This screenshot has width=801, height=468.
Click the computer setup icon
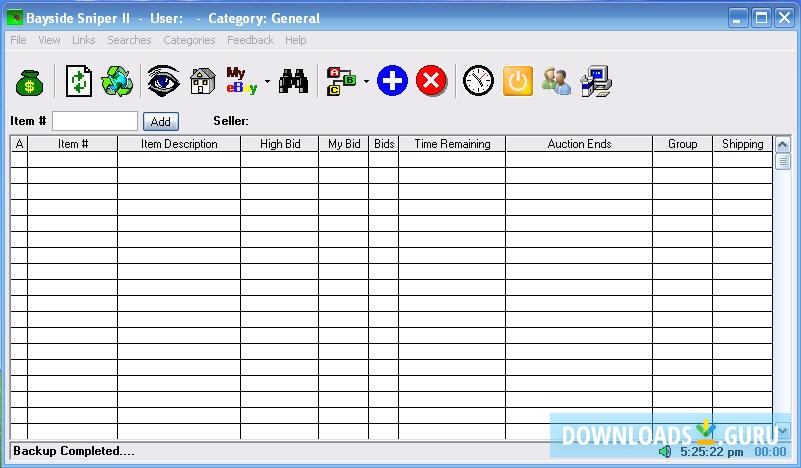[x=596, y=81]
